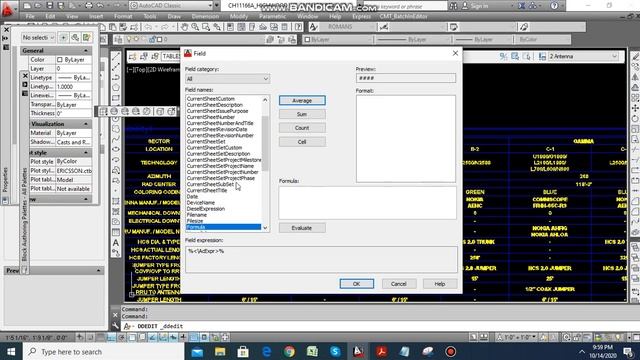Viewport: 640px width, 360px height.
Task: Click the Count formula button
Action: tap(302, 128)
